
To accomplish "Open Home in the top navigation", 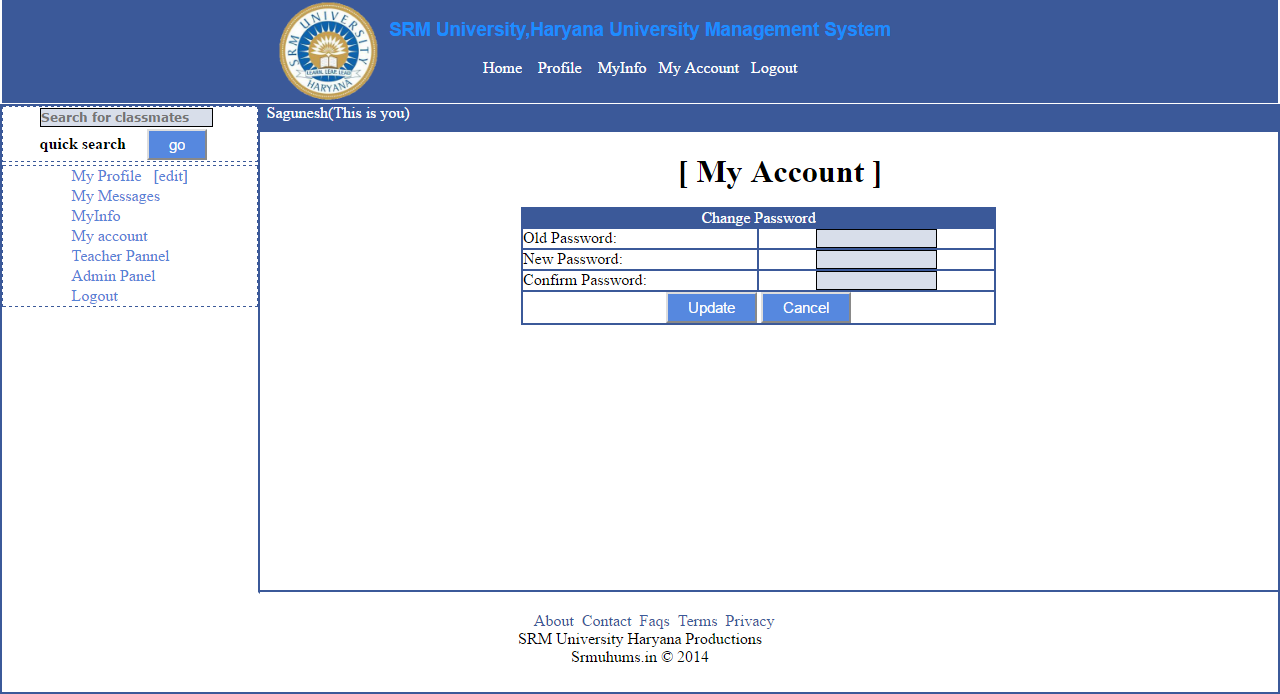I will [502, 68].
